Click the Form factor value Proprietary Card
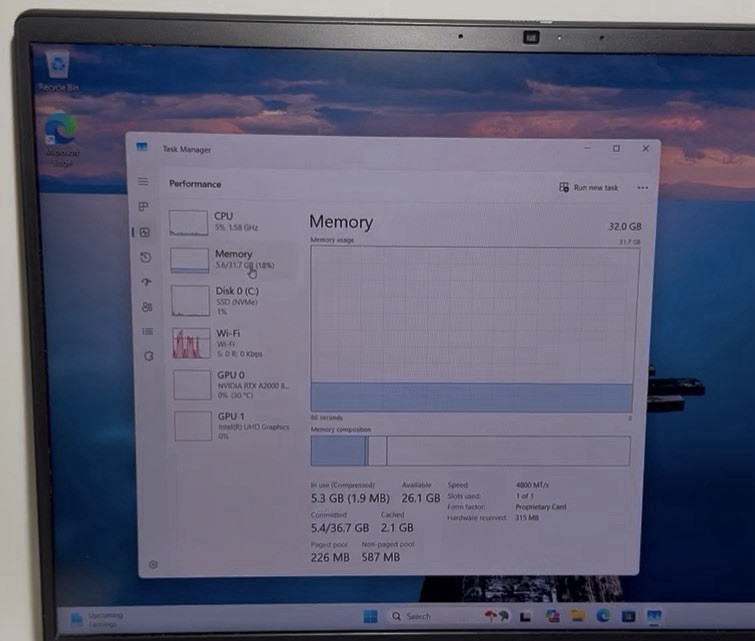Screen dimensions: 755x641 (541, 507)
